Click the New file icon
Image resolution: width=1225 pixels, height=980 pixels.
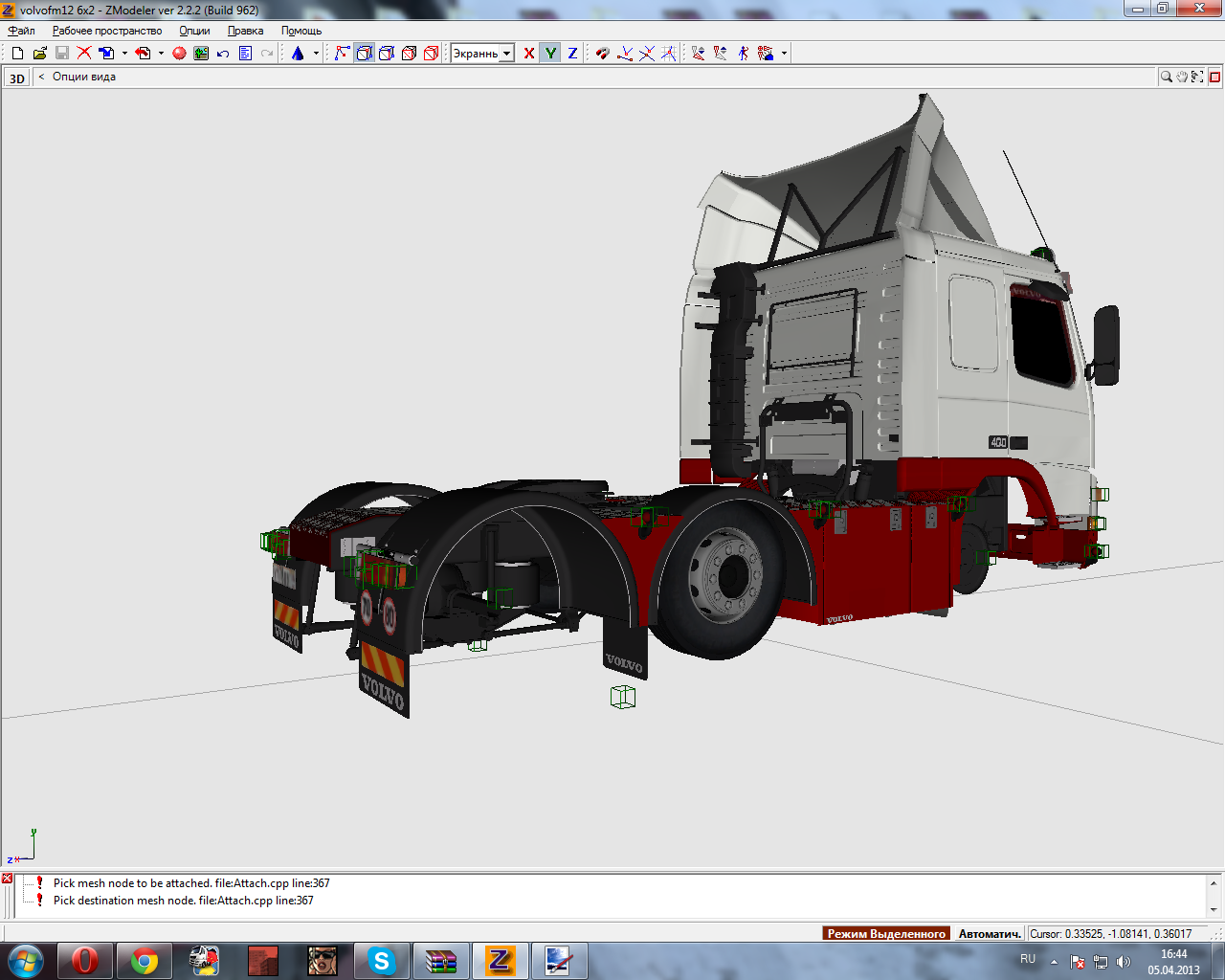pos(17,54)
